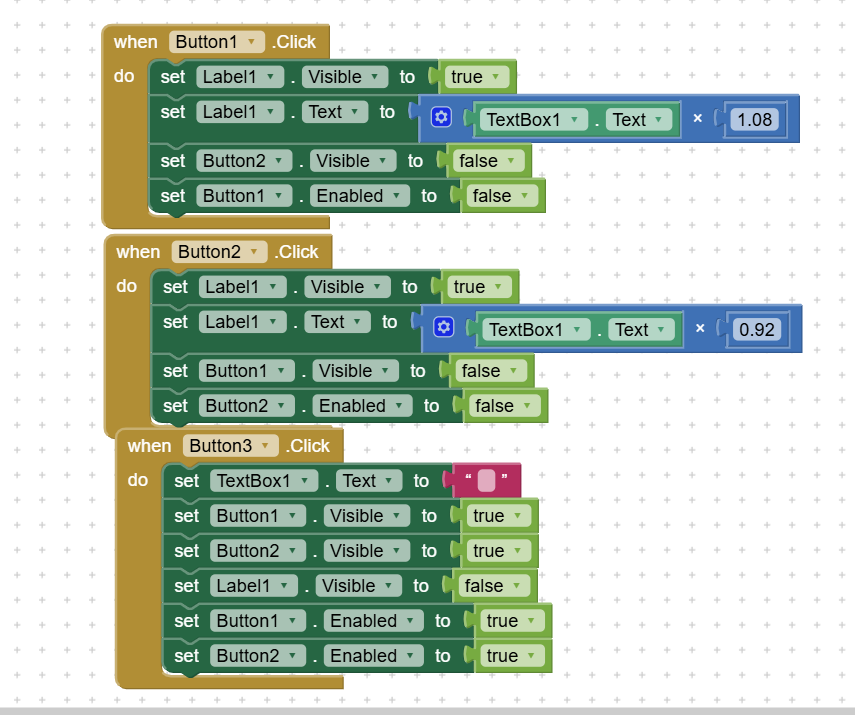The height and width of the screenshot is (715, 855).
Task: Select the multiply × operator left of 0.92
Action: [x=700, y=328]
